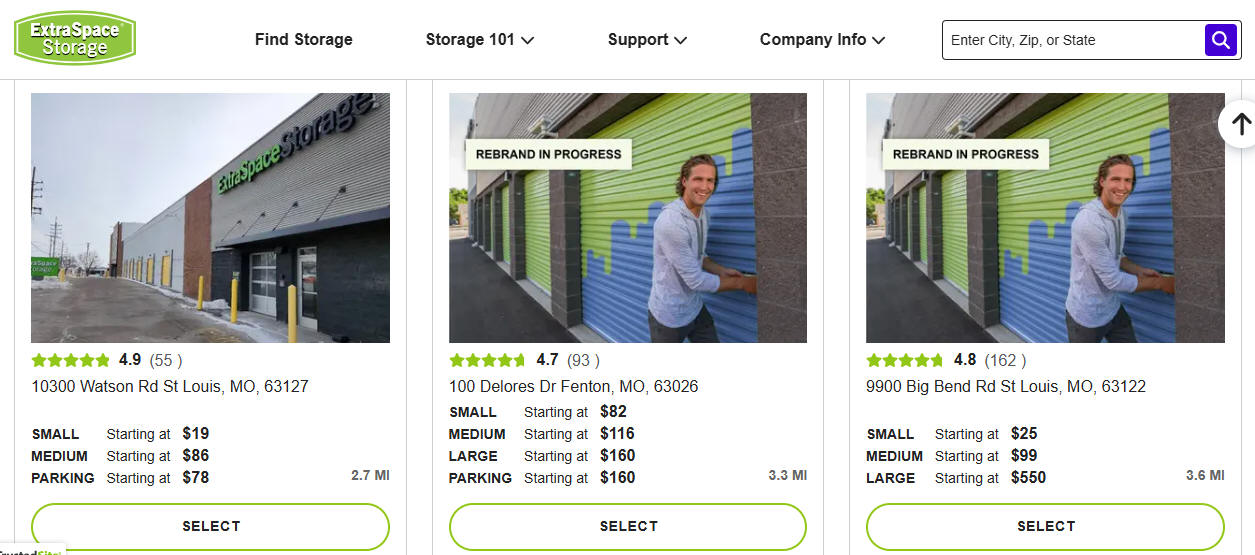The width and height of the screenshot is (1255, 555).
Task: Select the 10300 Watson Rd facility
Action: (x=210, y=526)
